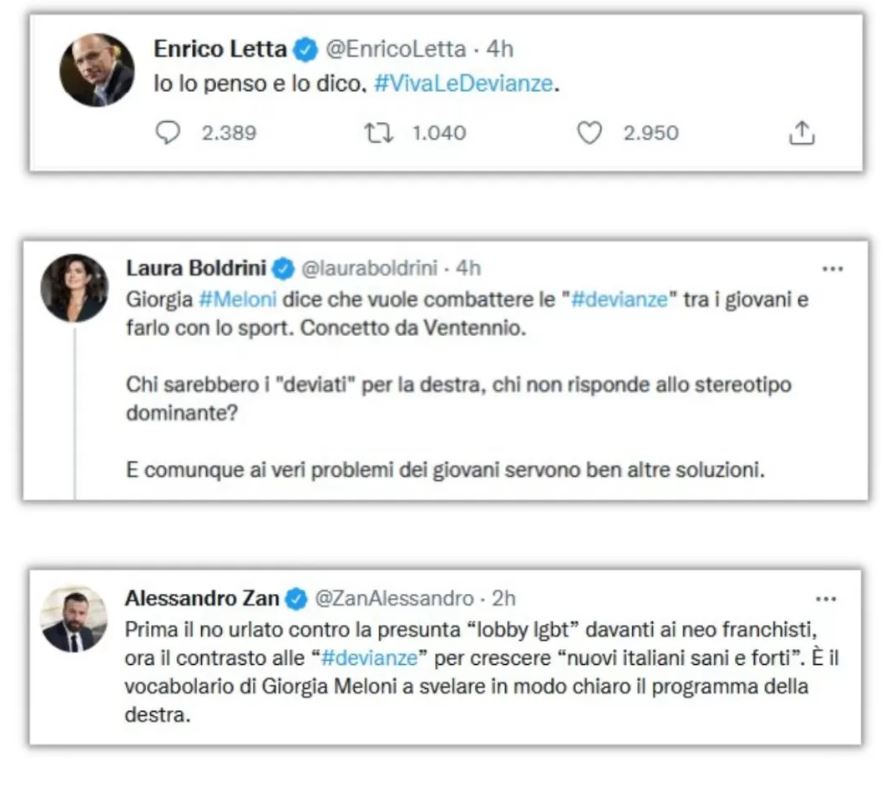Share Enrico Letta's tweet via share icon
Viewport: 887px width, 804px height.
tap(802, 133)
